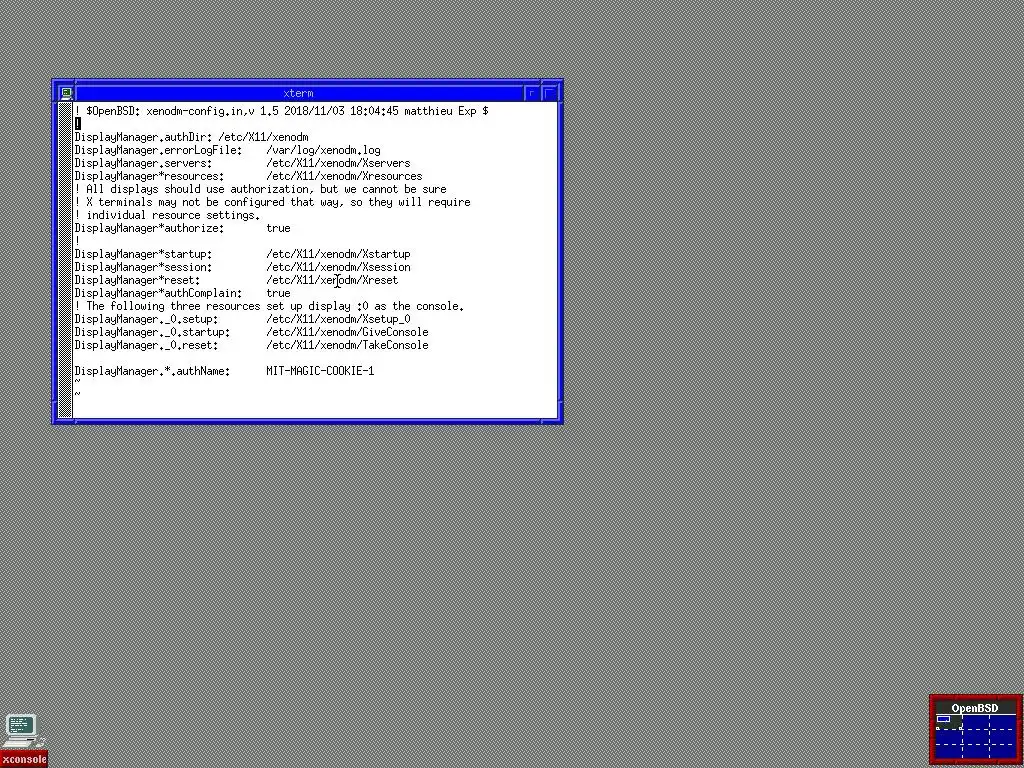This screenshot has height=768, width=1024.
Task: Switch to pager's top-middle desktop page
Action: pyautogui.click(x=975, y=722)
